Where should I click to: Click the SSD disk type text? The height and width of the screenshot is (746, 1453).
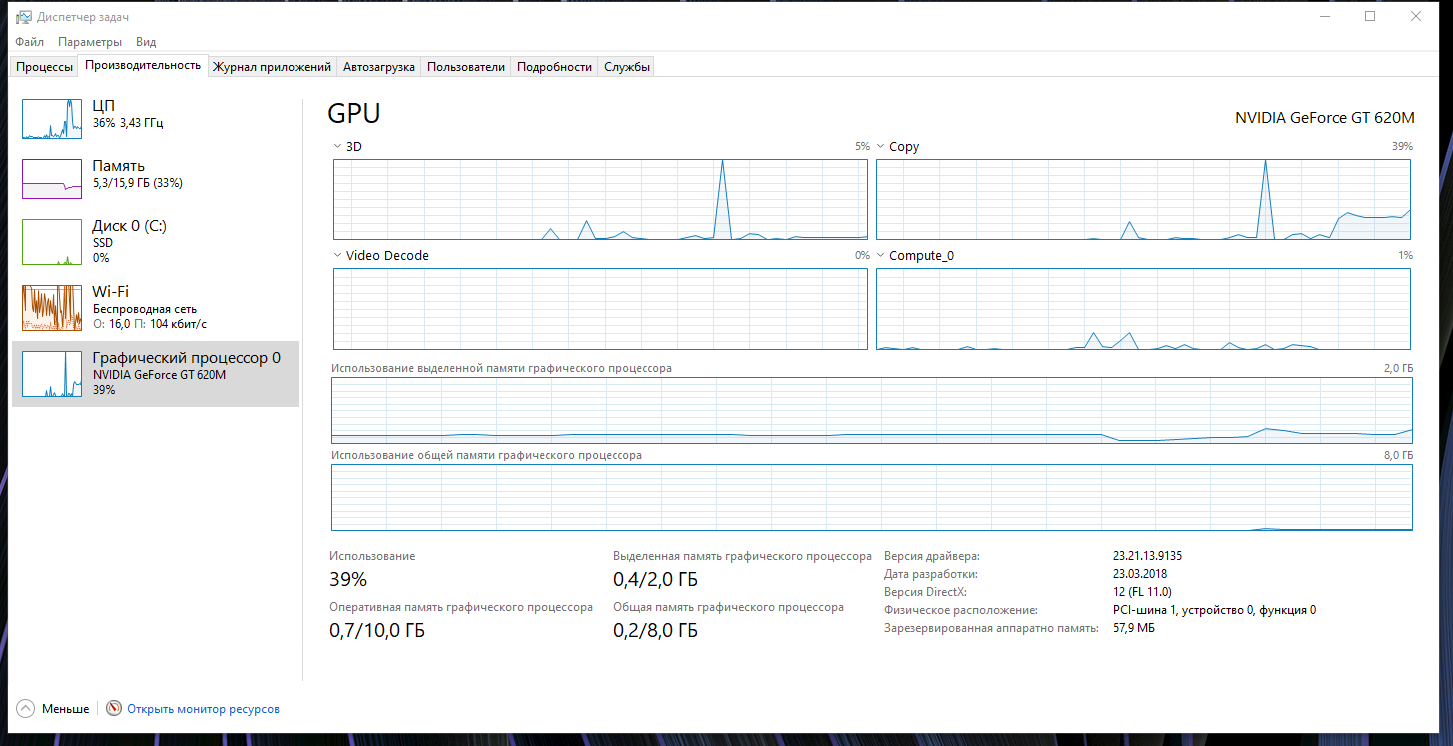103,243
